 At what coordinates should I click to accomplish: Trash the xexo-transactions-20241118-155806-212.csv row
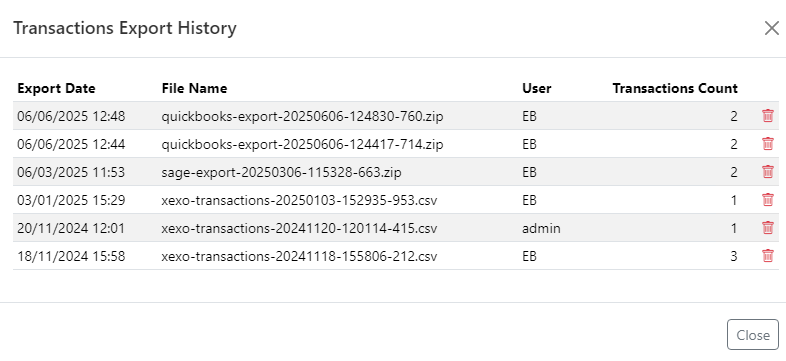point(767,256)
